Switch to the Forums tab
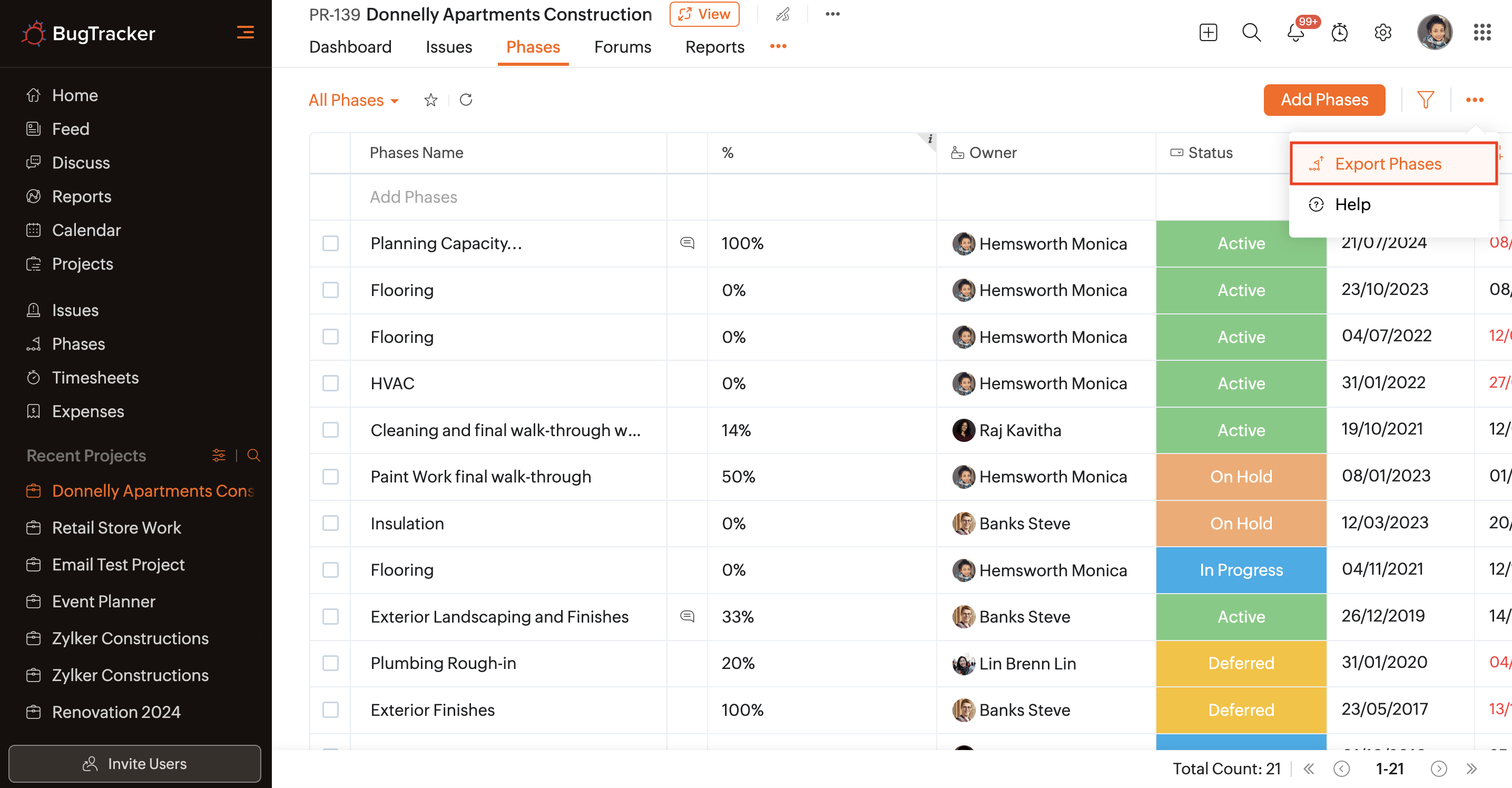Screen dimensions: 1512x788 click(622, 46)
